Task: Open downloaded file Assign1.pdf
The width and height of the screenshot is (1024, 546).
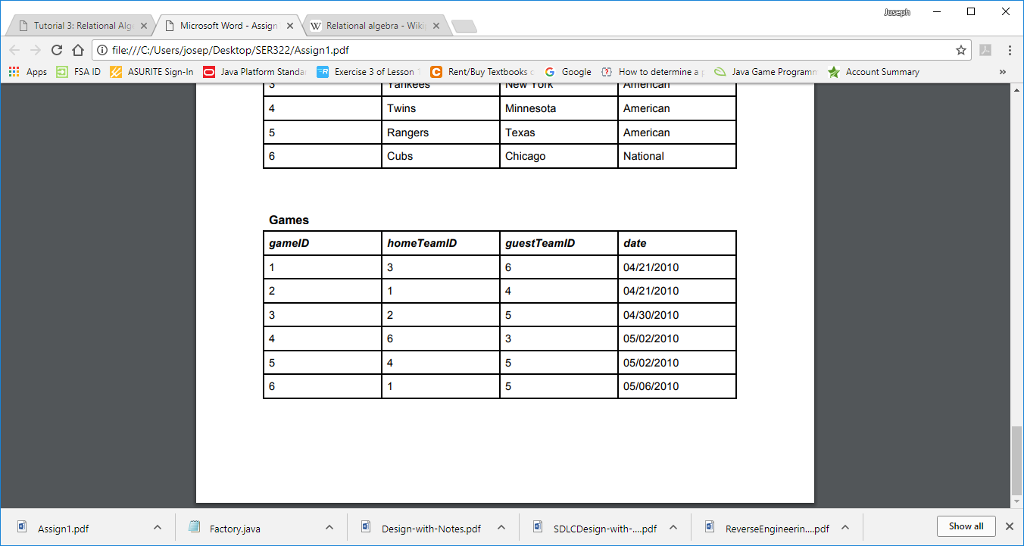Action: pyautogui.click(x=63, y=528)
